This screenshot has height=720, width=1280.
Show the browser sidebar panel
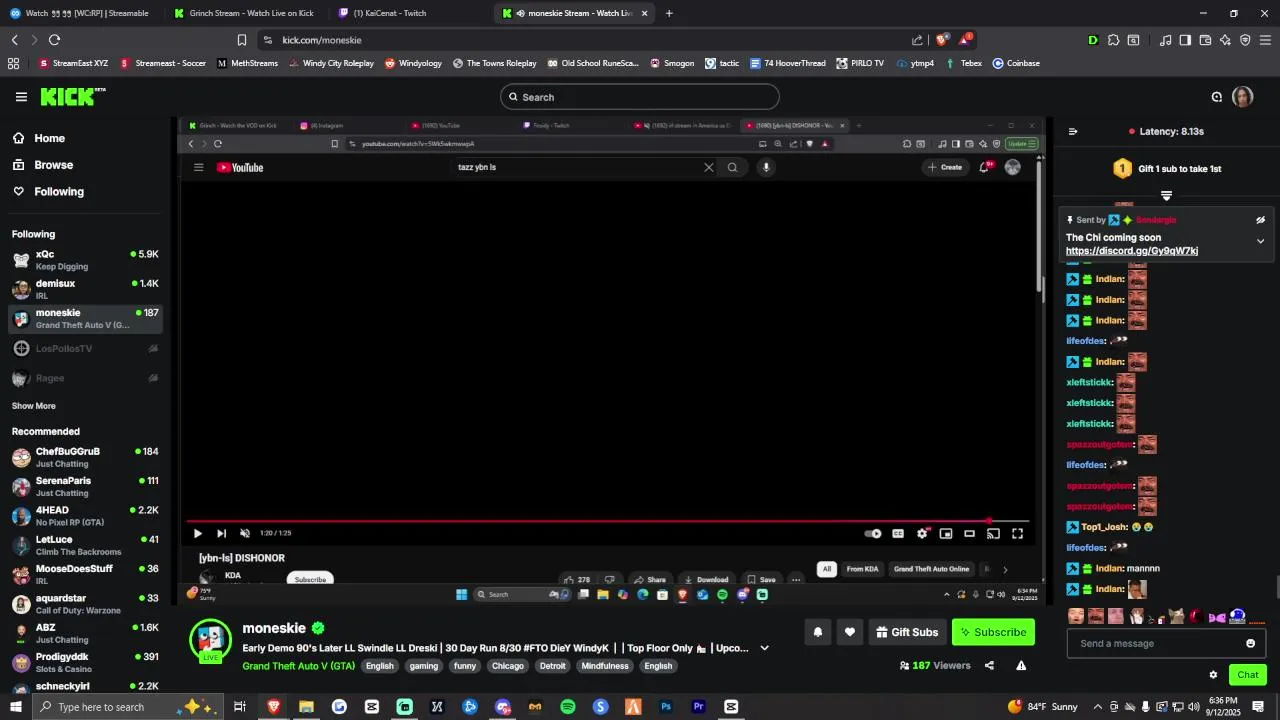tap(1185, 40)
